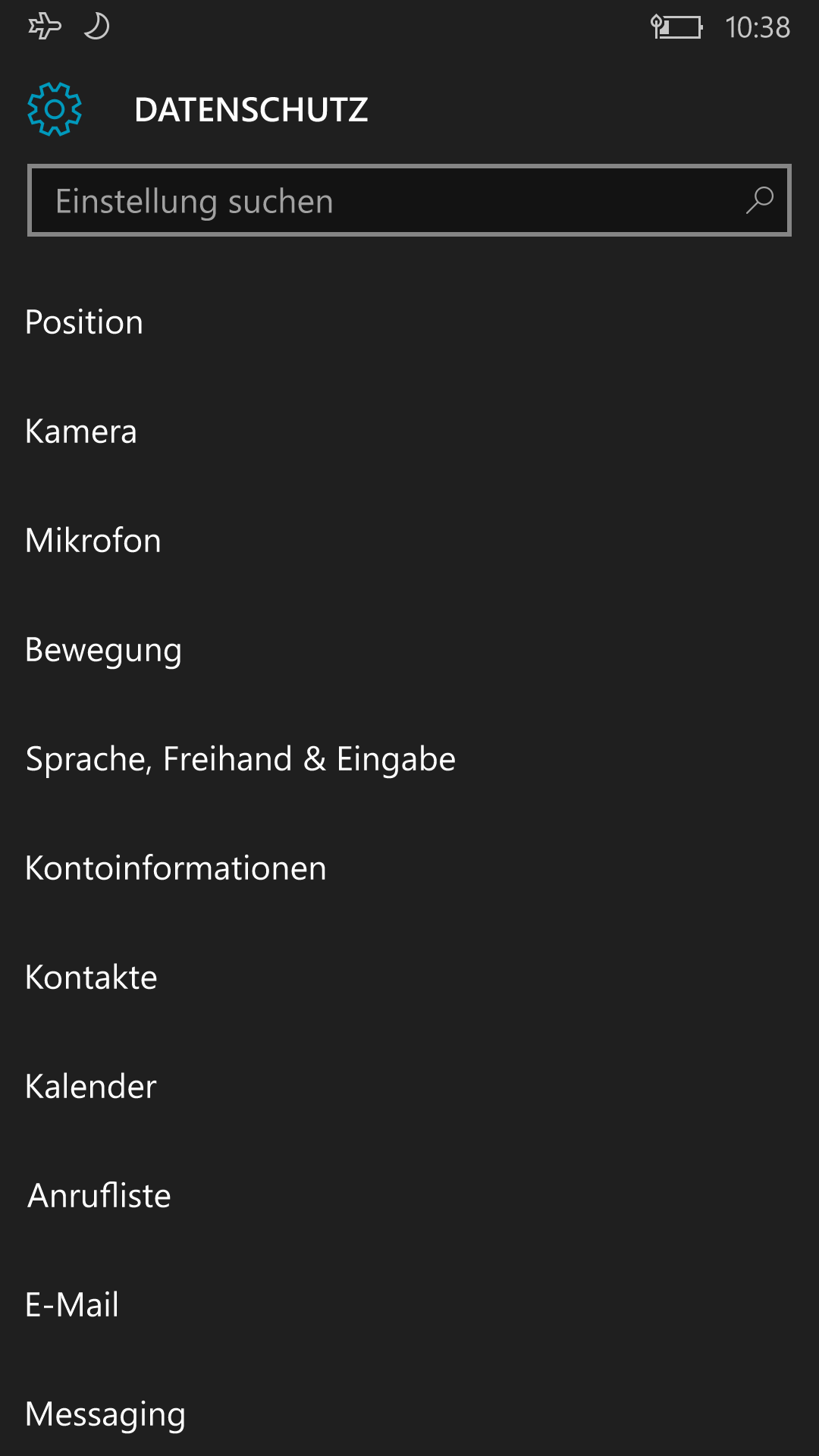Click the status bar at top
The width and height of the screenshot is (819, 1456).
pos(409,27)
